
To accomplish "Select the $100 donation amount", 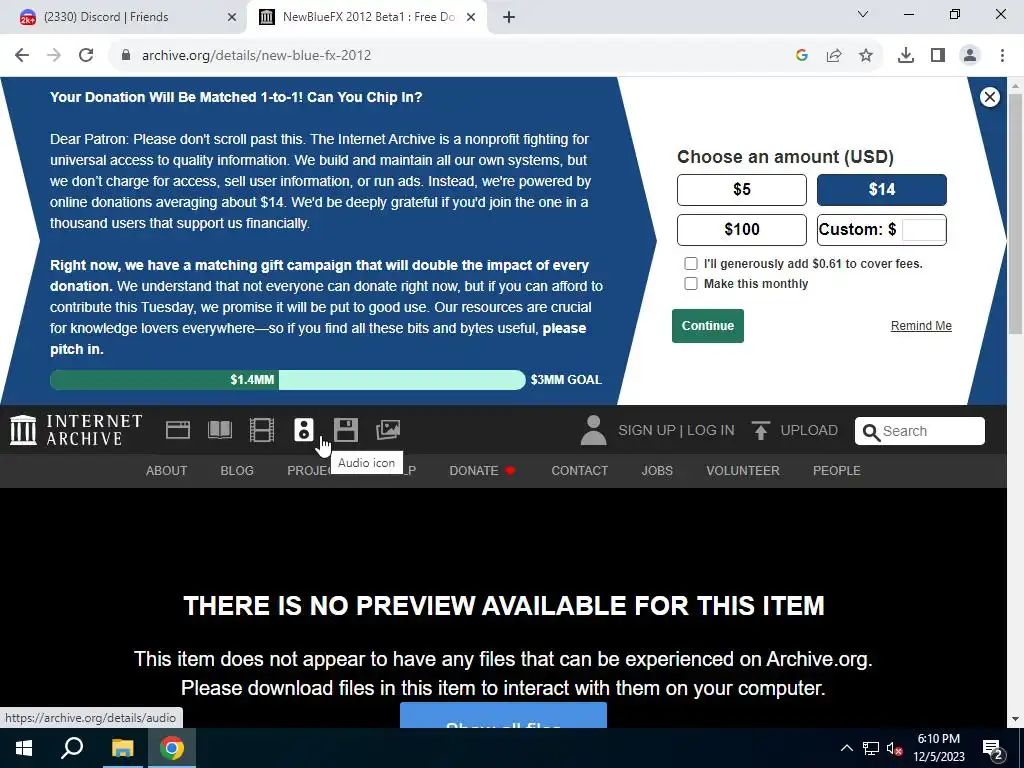I will coord(741,229).
